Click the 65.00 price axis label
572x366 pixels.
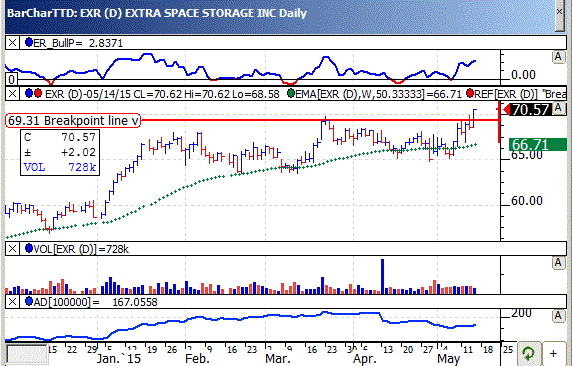[527, 155]
